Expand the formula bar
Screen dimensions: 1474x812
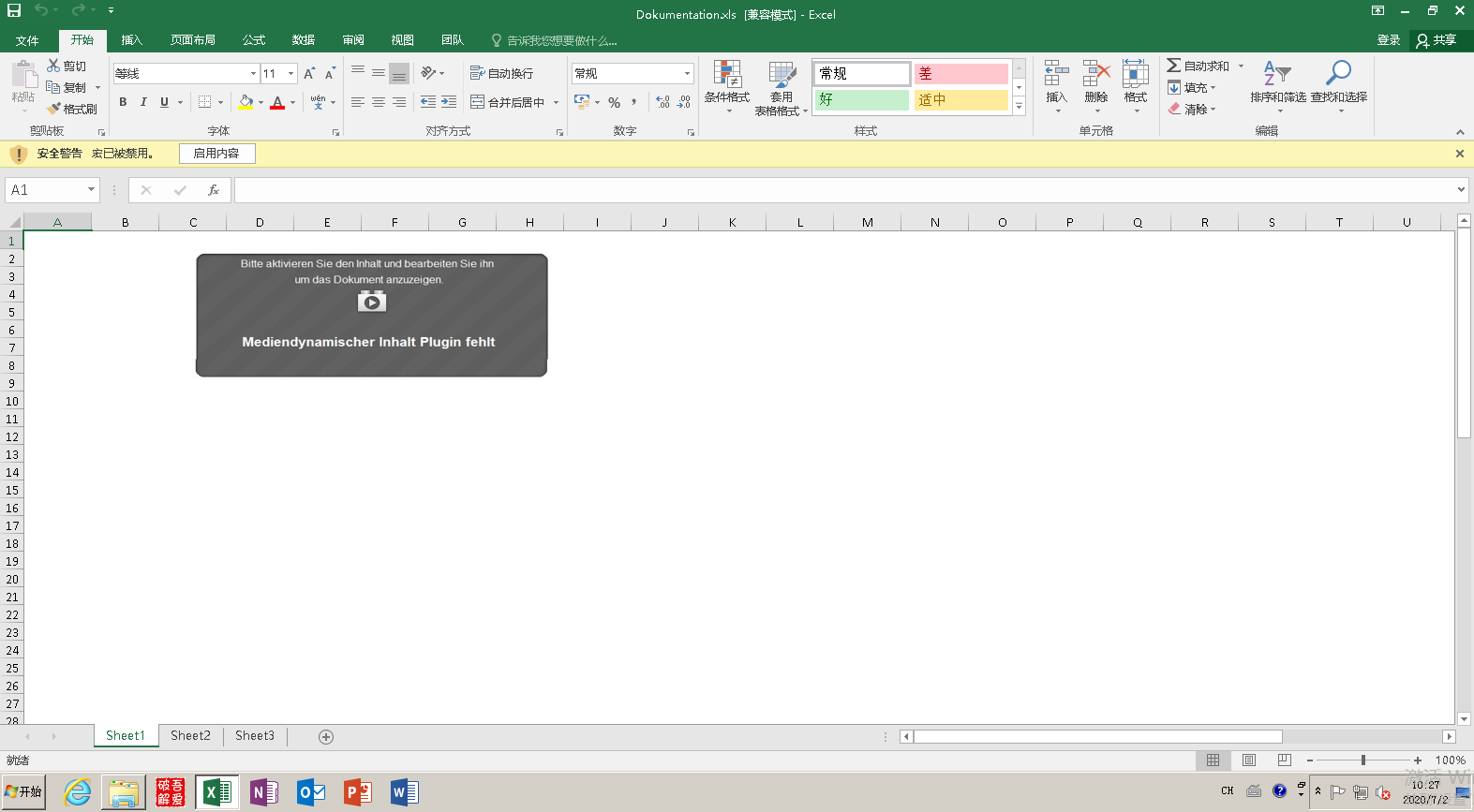[x=1461, y=190]
